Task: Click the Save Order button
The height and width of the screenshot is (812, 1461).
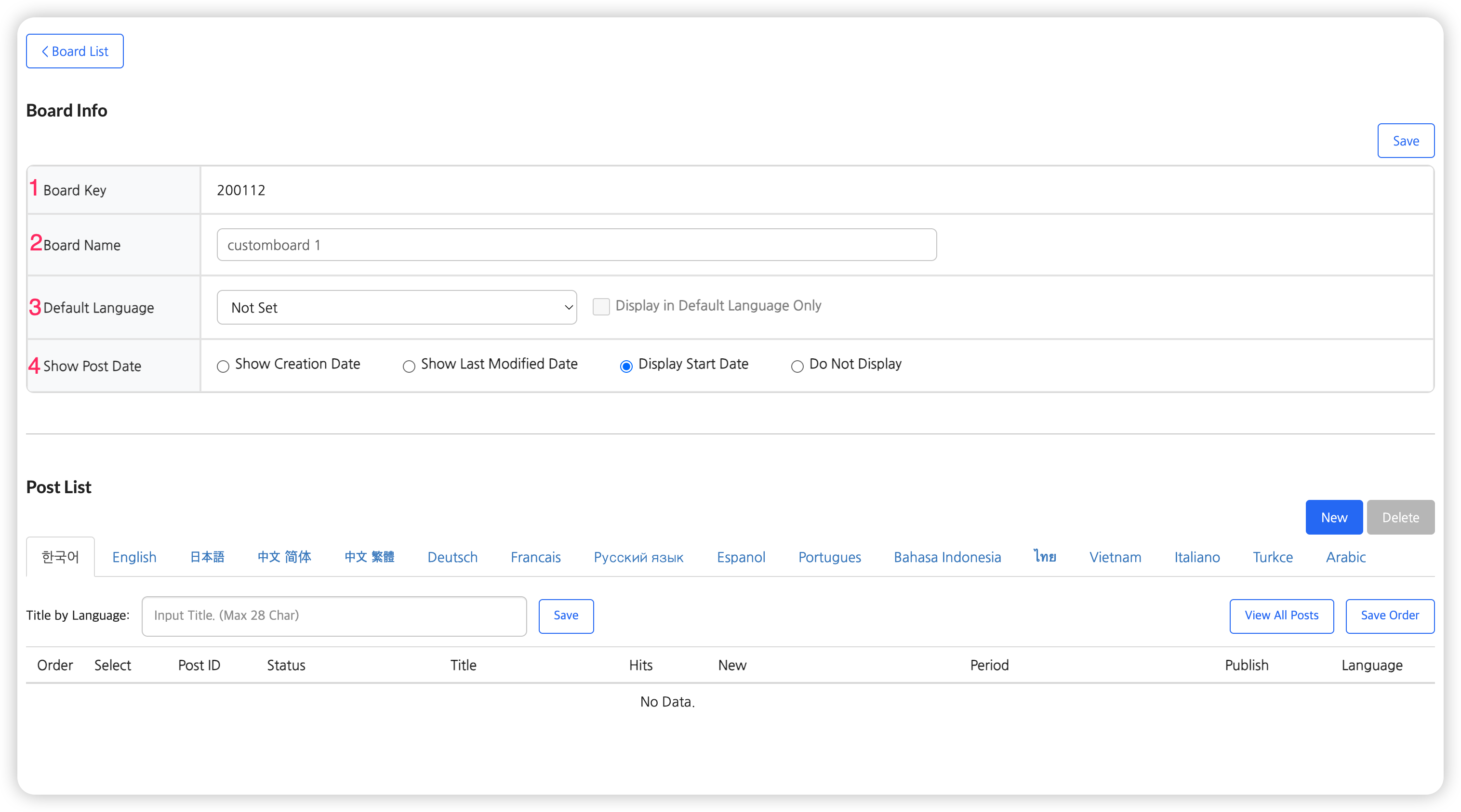Action: 1390,616
